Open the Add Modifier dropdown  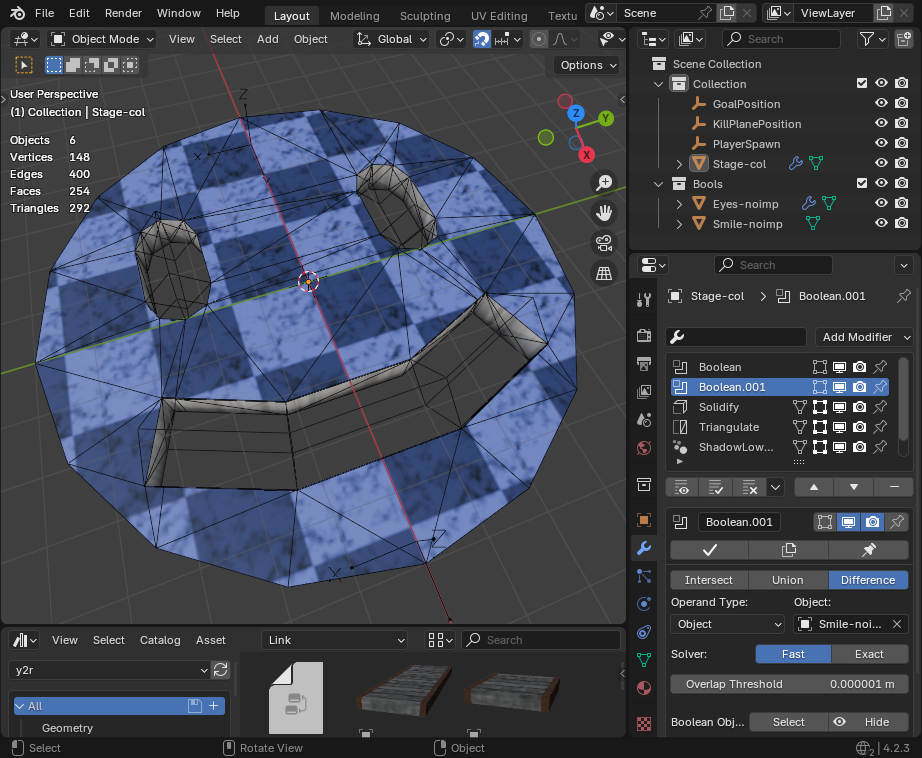865,337
